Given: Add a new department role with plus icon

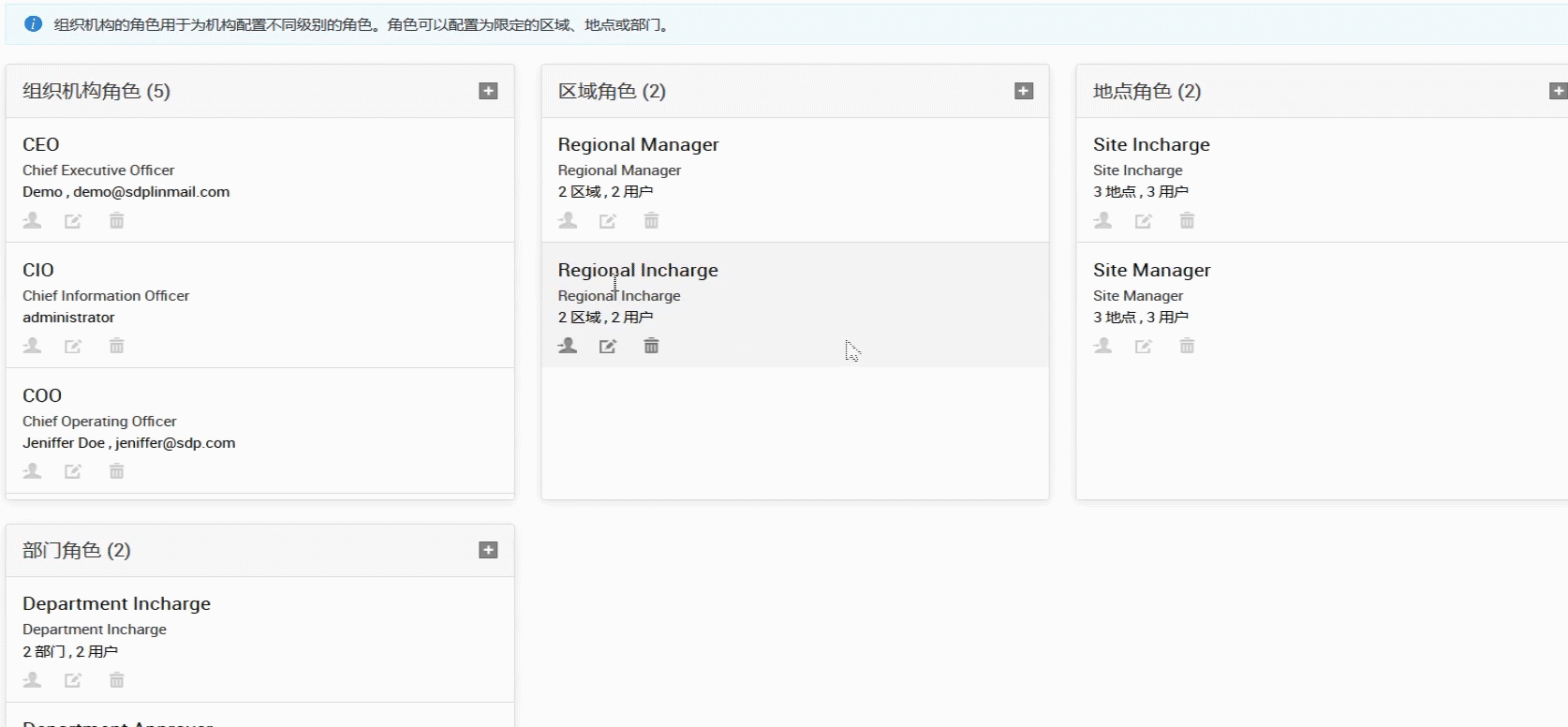Looking at the screenshot, I should tap(488, 550).
